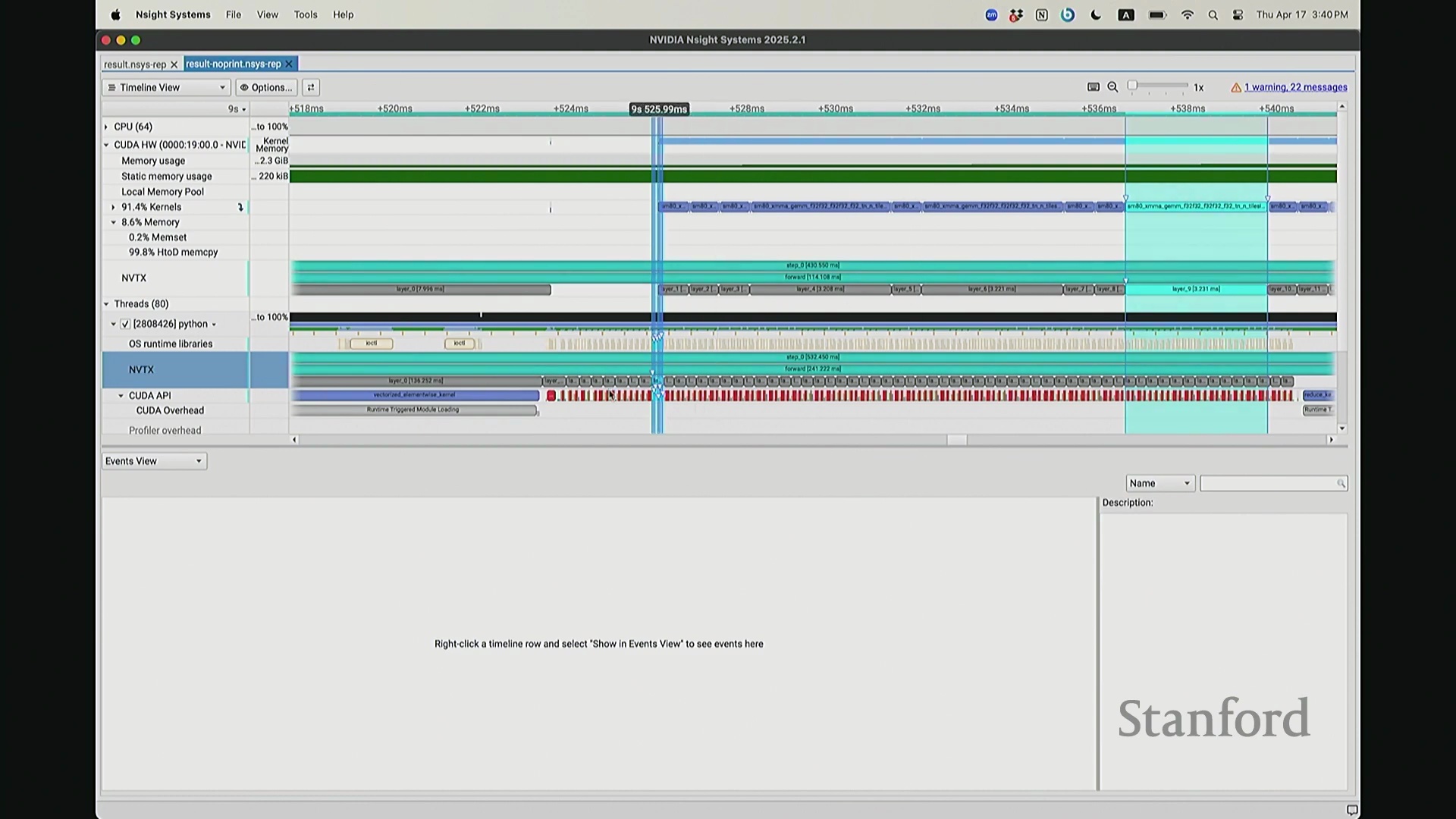This screenshot has height=819, width=1456.
Task: Click the swap arrows toolbar icon
Action: 311,87
